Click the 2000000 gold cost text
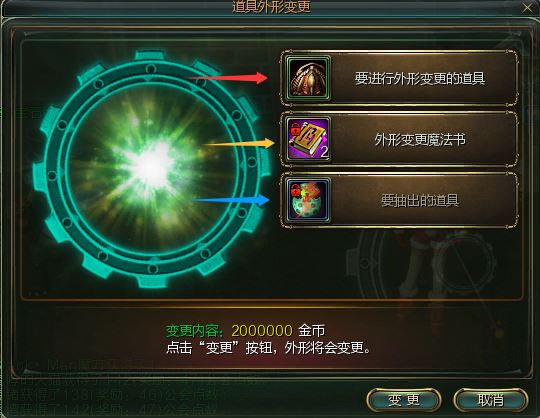 [x=262, y=331]
